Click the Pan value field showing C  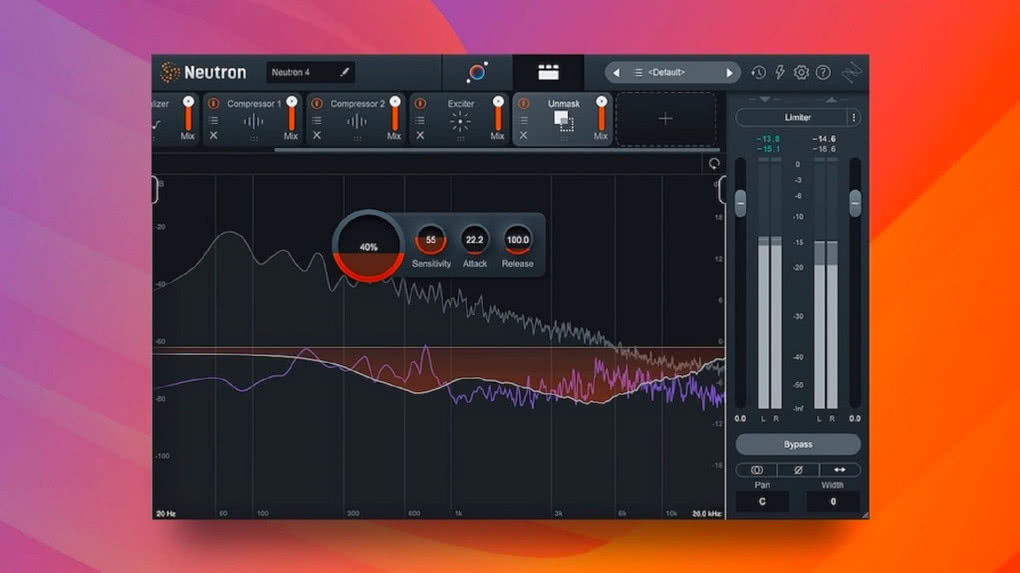coord(762,501)
